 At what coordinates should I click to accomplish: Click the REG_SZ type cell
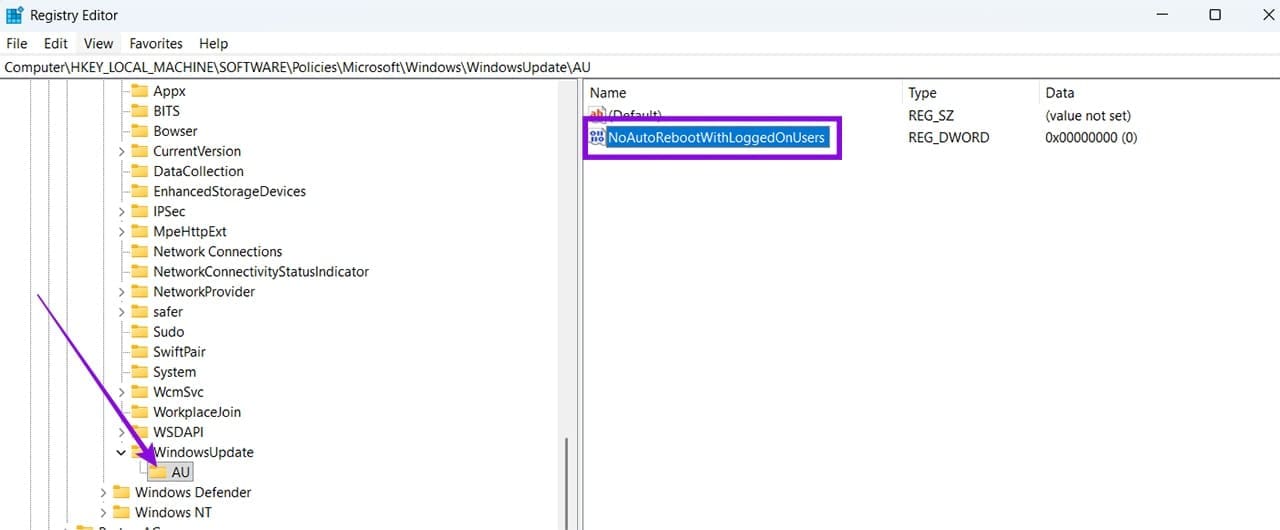pyautogui.click(x=931, y=115)
